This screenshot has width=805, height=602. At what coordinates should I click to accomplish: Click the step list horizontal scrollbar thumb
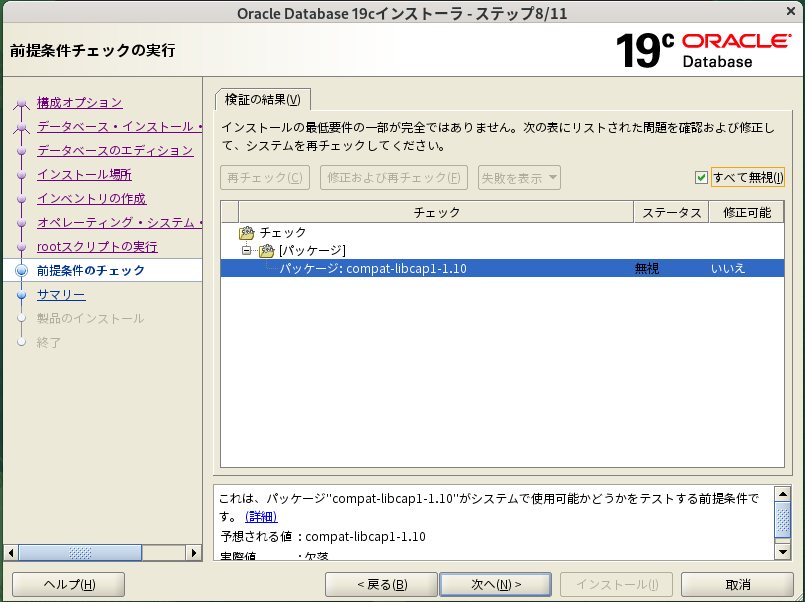point(80,553)
